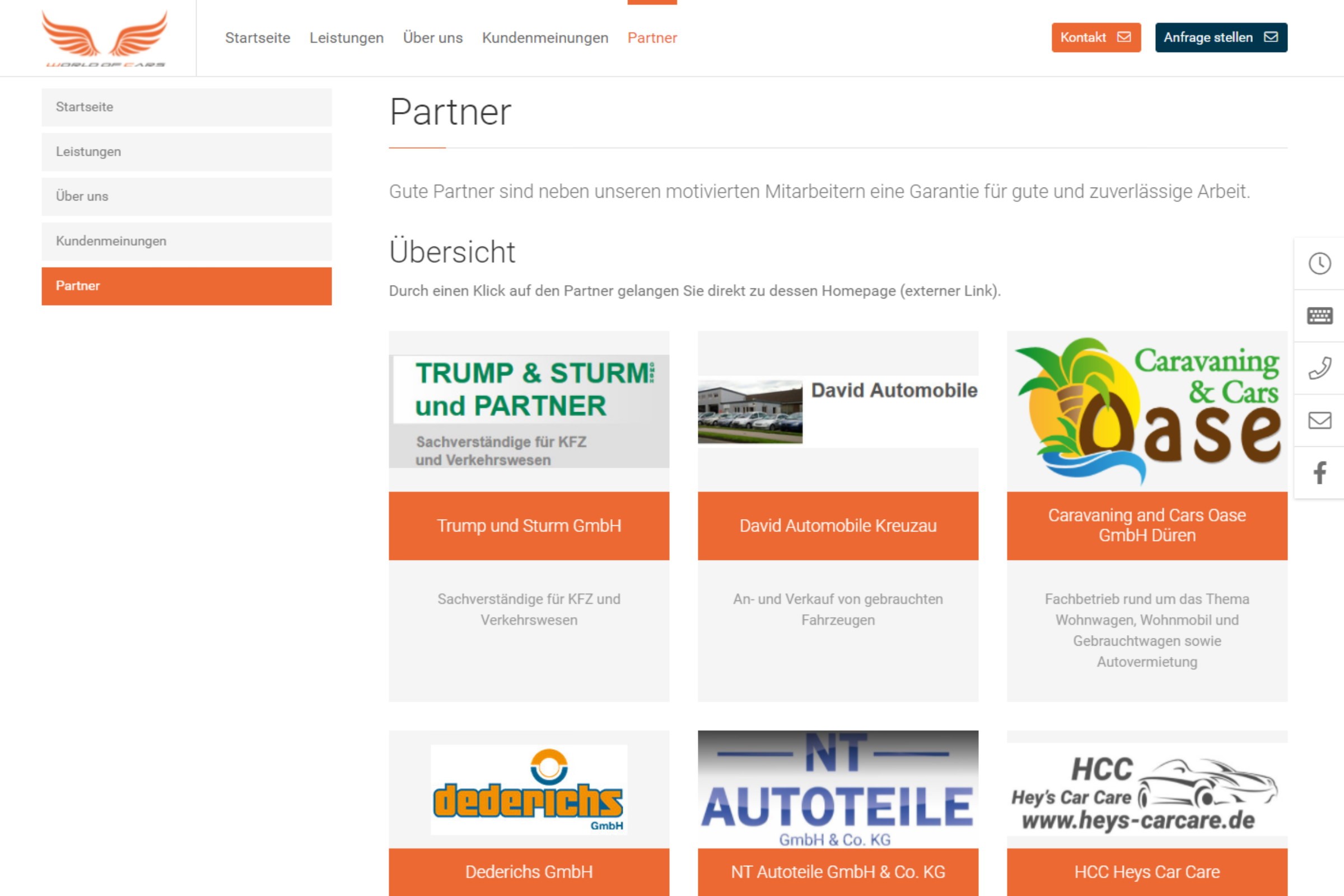
Task: Click the keyboard icon in side panel
Action: pyautogui.click(x=1319, y=315)
